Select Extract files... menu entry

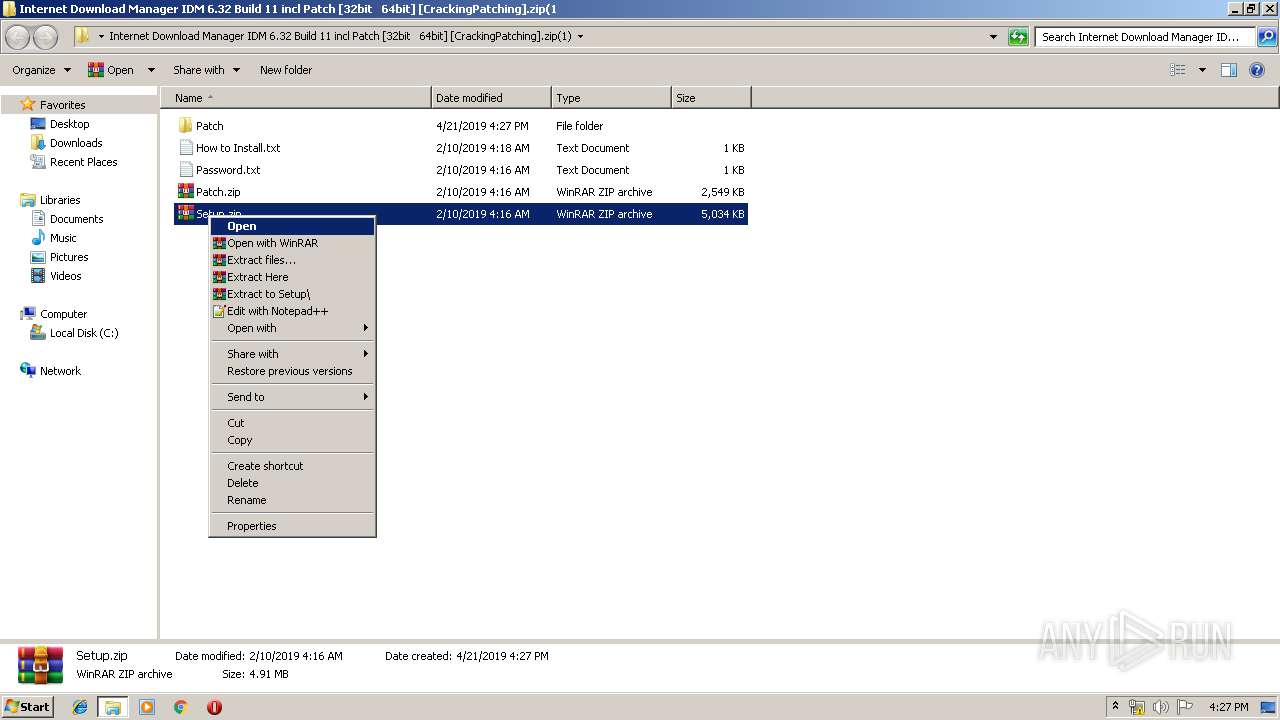point(292,260)
